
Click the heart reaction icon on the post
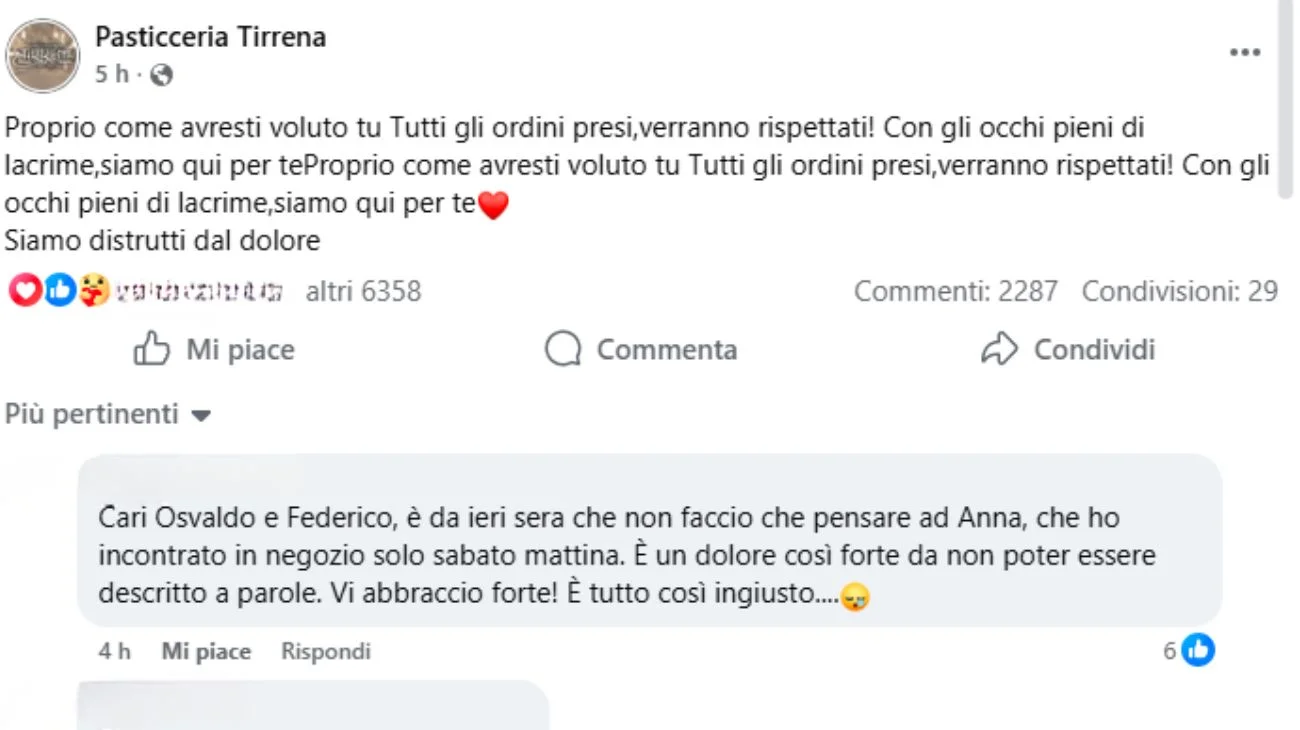[x=23, y=290]
